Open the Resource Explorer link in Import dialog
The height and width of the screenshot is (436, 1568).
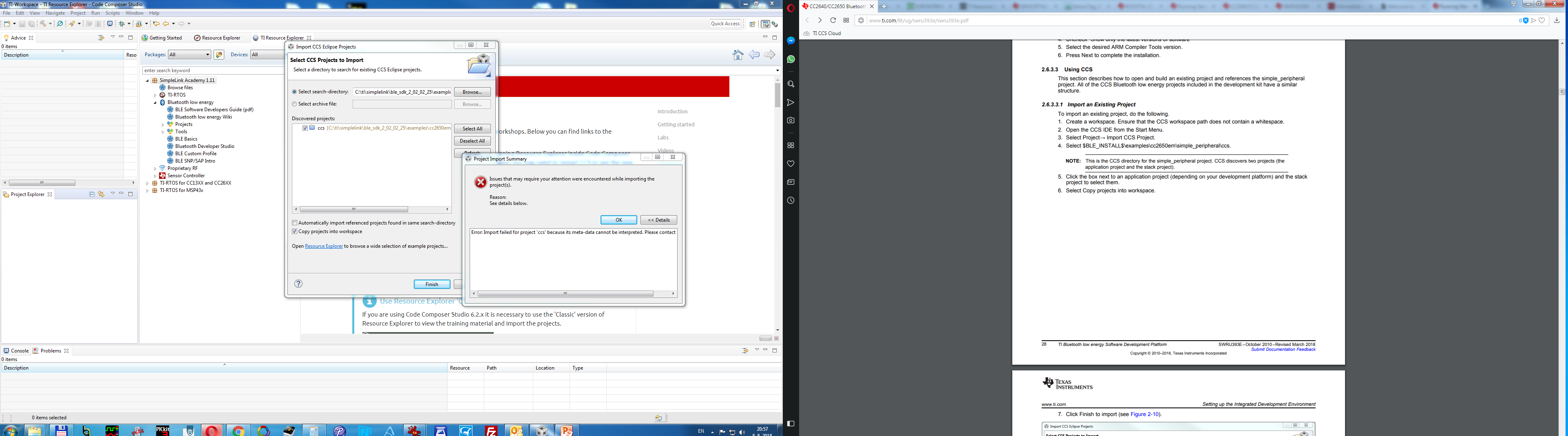pyautogui.click(x=324, y=246)
